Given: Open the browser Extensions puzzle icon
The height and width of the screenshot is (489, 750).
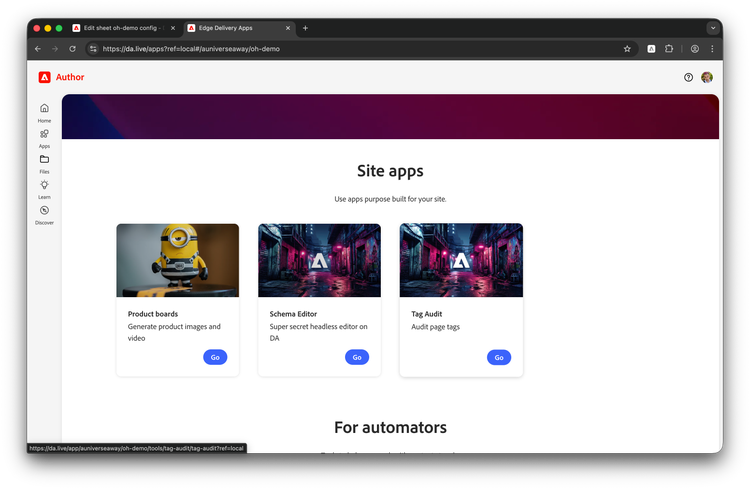Looking at the screenshot, I should [672, 48].
